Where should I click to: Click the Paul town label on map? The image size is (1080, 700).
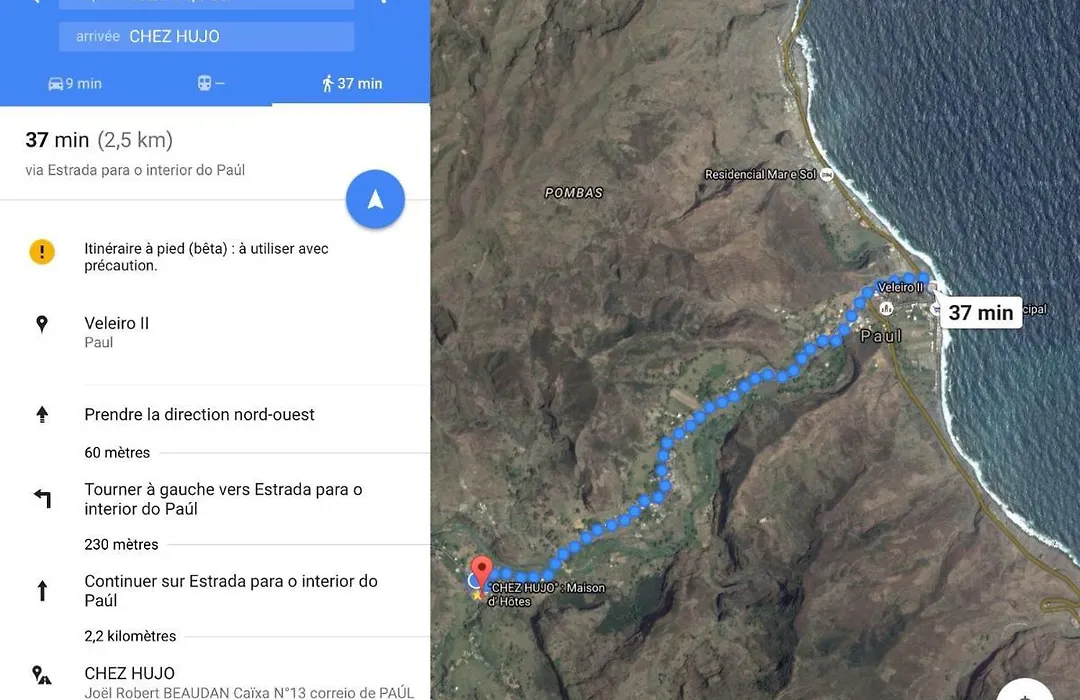point(881,336)
